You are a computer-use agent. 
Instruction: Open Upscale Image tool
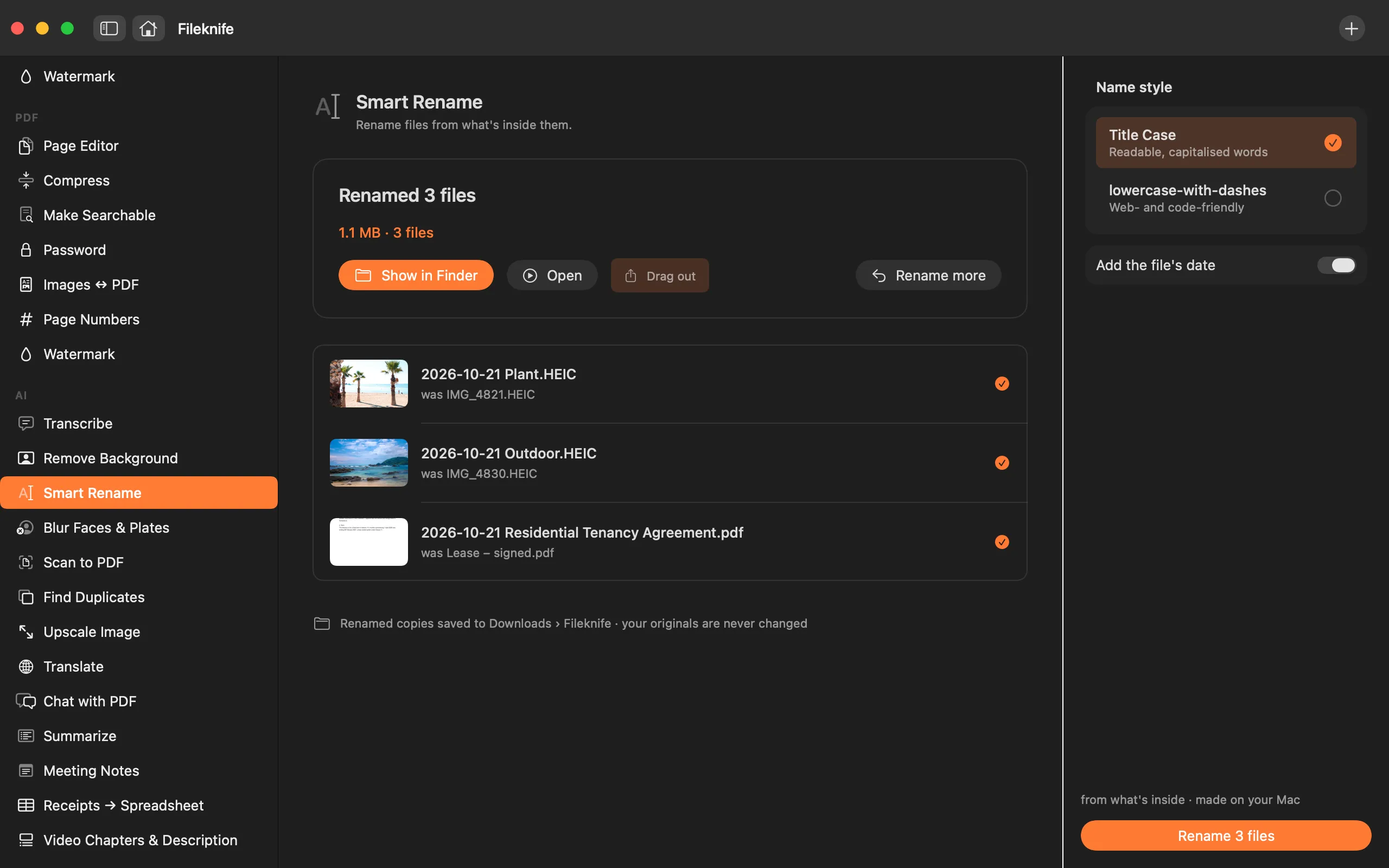tap(139, 632)
